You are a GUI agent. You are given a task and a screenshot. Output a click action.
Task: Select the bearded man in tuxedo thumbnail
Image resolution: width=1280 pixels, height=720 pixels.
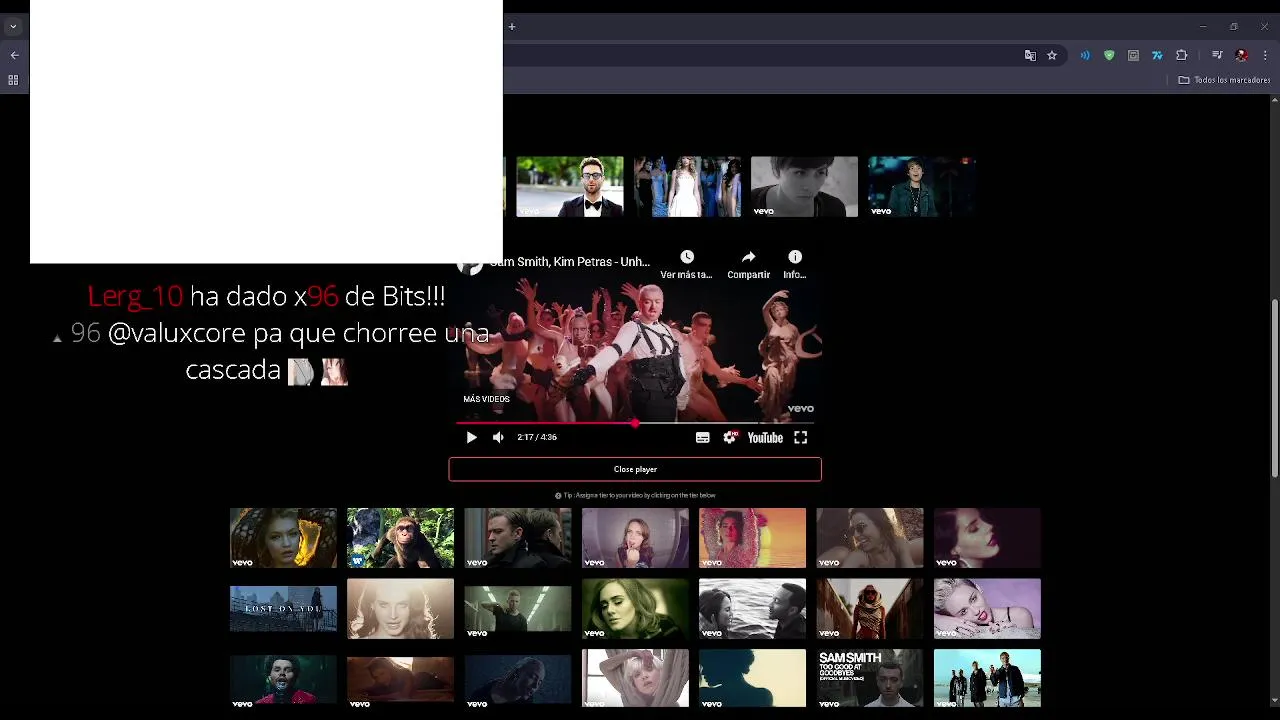(570, 187)
